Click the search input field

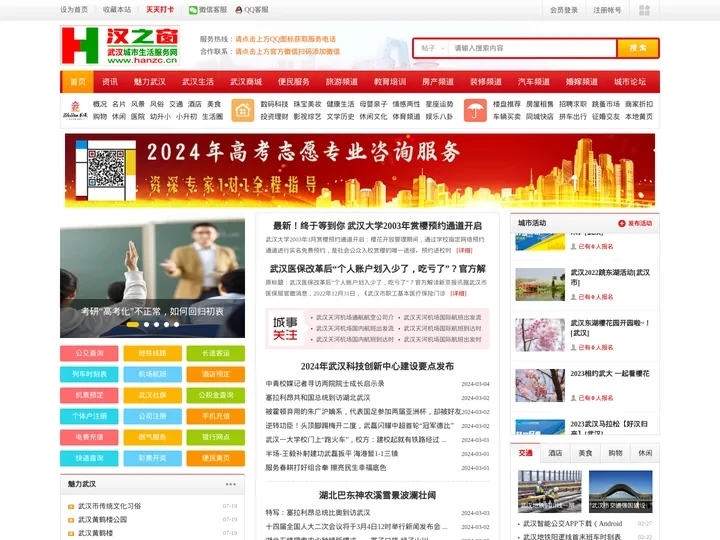click(x=533, y=48)
